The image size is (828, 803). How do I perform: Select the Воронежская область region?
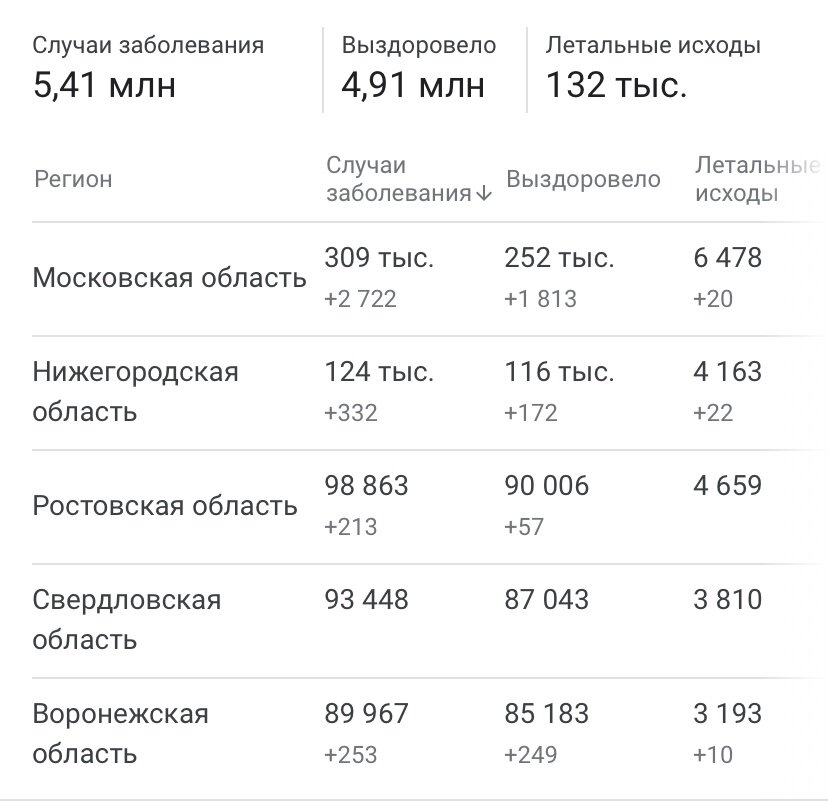[120, 734]
